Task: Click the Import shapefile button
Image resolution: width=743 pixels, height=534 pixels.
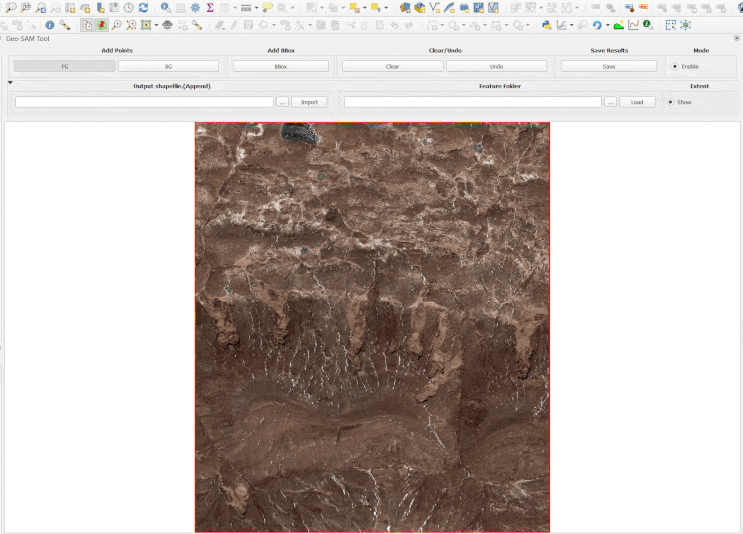Action: pos(309,102)
